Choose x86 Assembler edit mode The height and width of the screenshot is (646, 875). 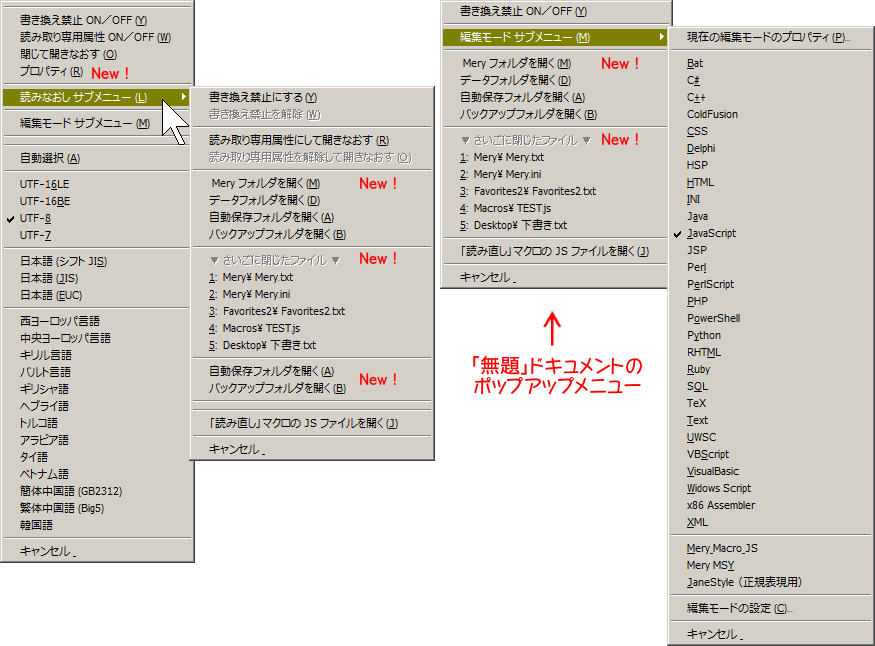[721, 505]
